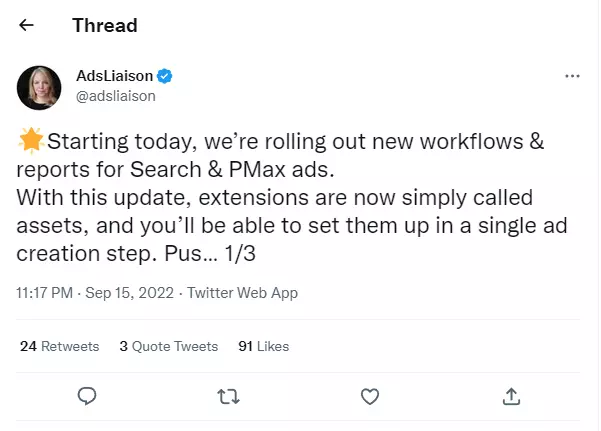Screen dimensions: 601x431
Task: Open the AdsLiaison display name
Action: pos(114,76)
